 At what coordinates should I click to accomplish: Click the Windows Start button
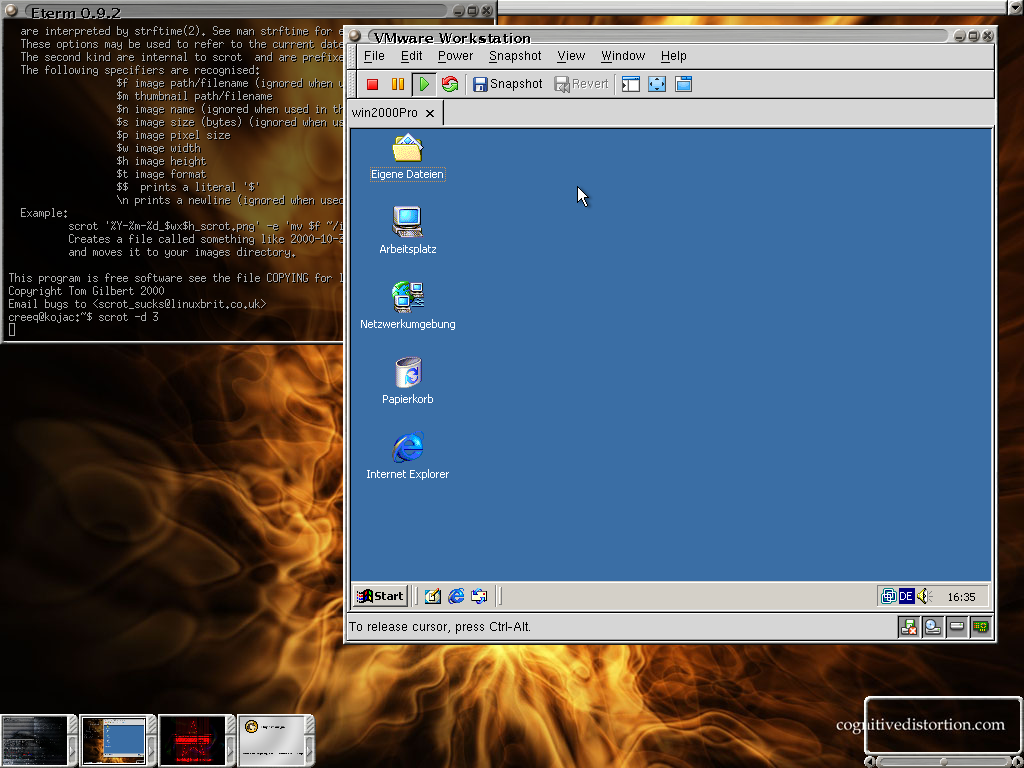click(x=381, y=596)
